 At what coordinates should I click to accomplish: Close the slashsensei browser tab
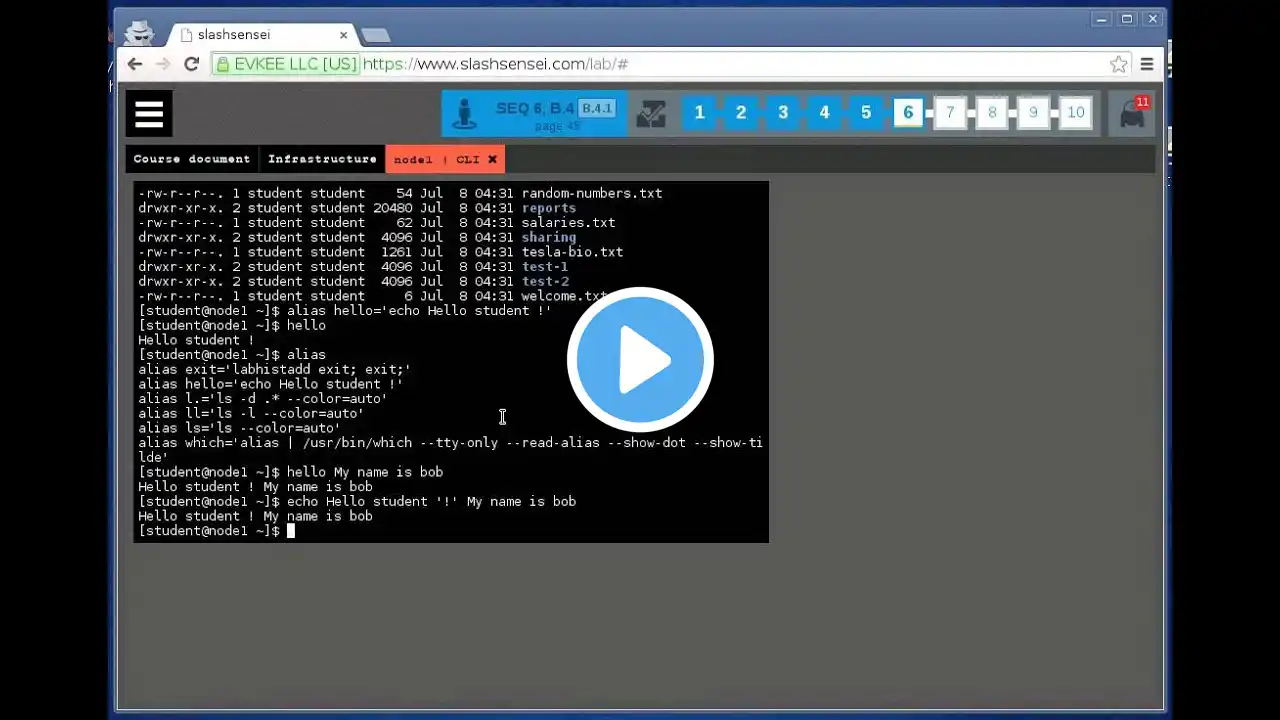point(343,34)
